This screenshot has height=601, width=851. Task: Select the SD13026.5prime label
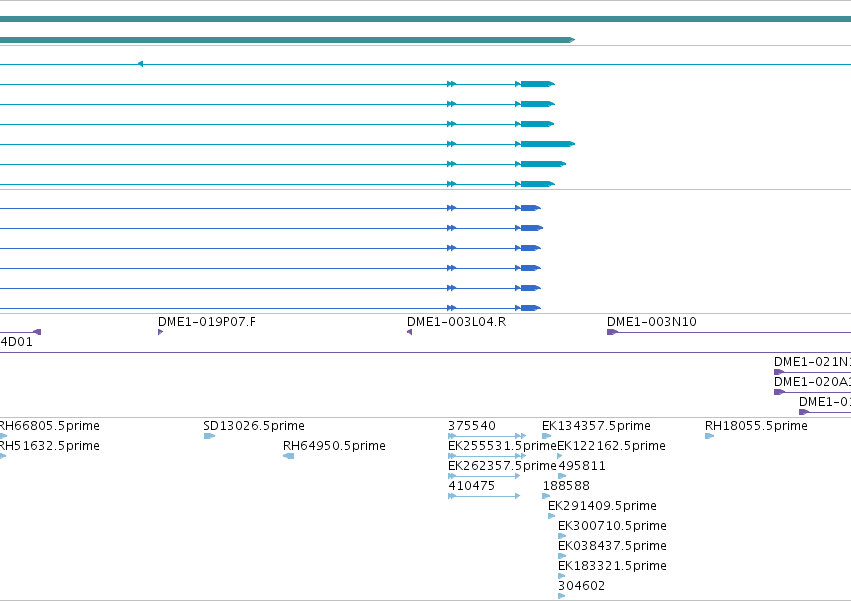pyautogui.click(x=254, y=426)
